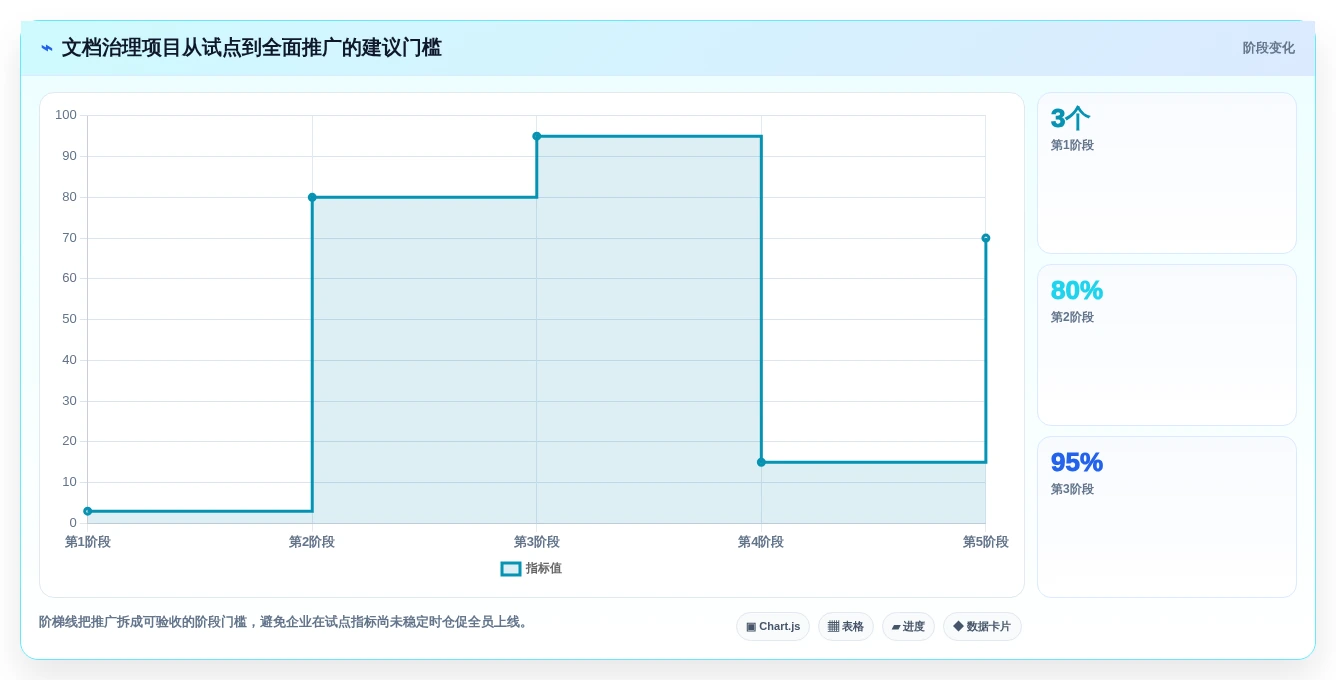
Task: Click the 50 y-axis tick label
Action: [69, 319]
